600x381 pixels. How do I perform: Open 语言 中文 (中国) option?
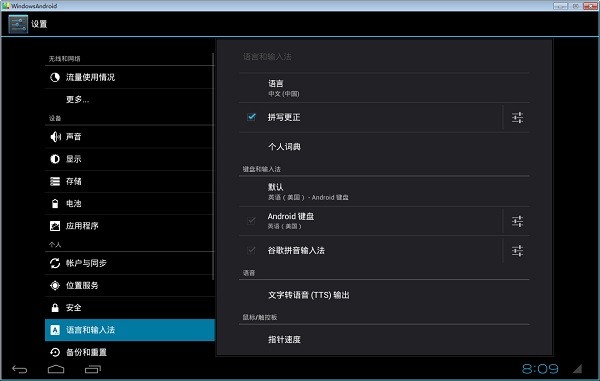[384, 88]
